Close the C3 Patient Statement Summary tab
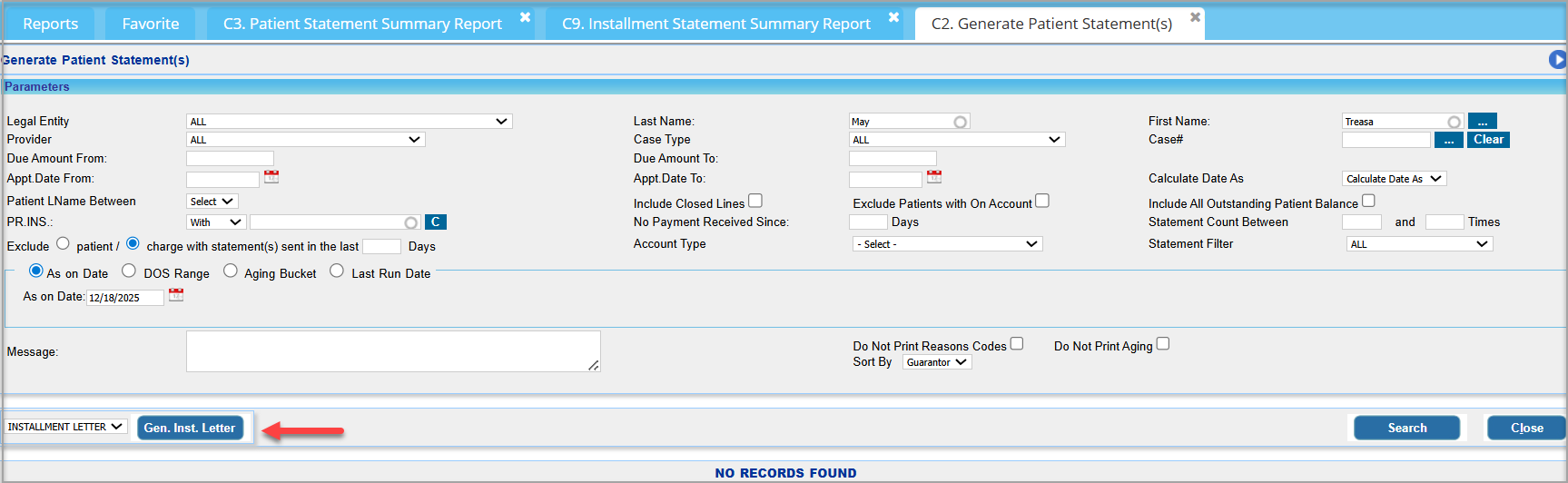 point(525,17)
